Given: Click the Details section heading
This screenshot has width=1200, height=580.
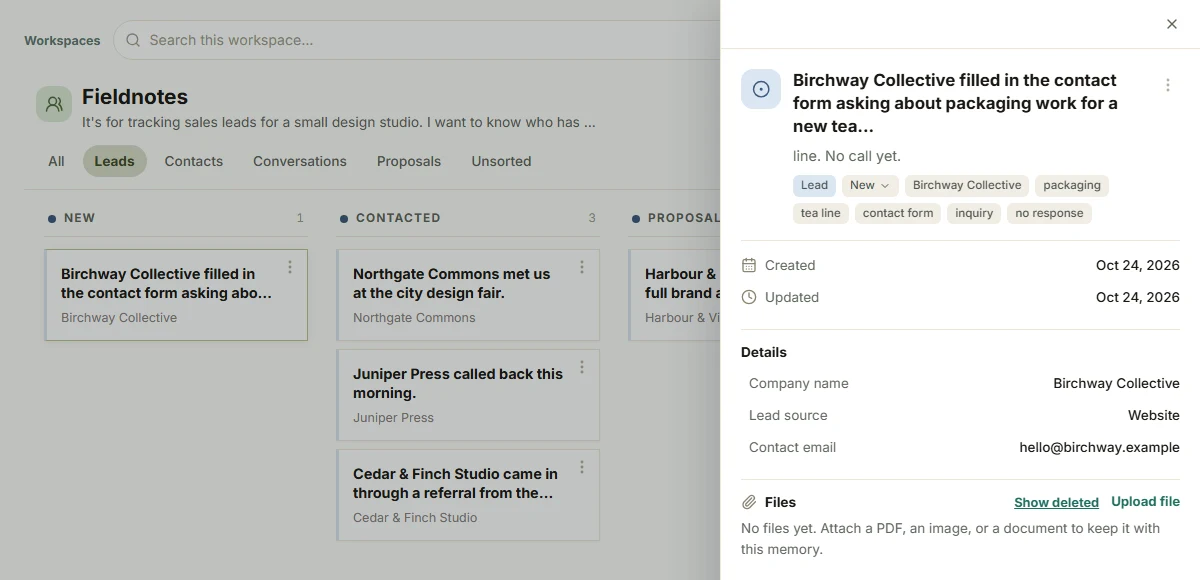Looking at the screenshot, I should pyautogui.click(x=764, y=352).
